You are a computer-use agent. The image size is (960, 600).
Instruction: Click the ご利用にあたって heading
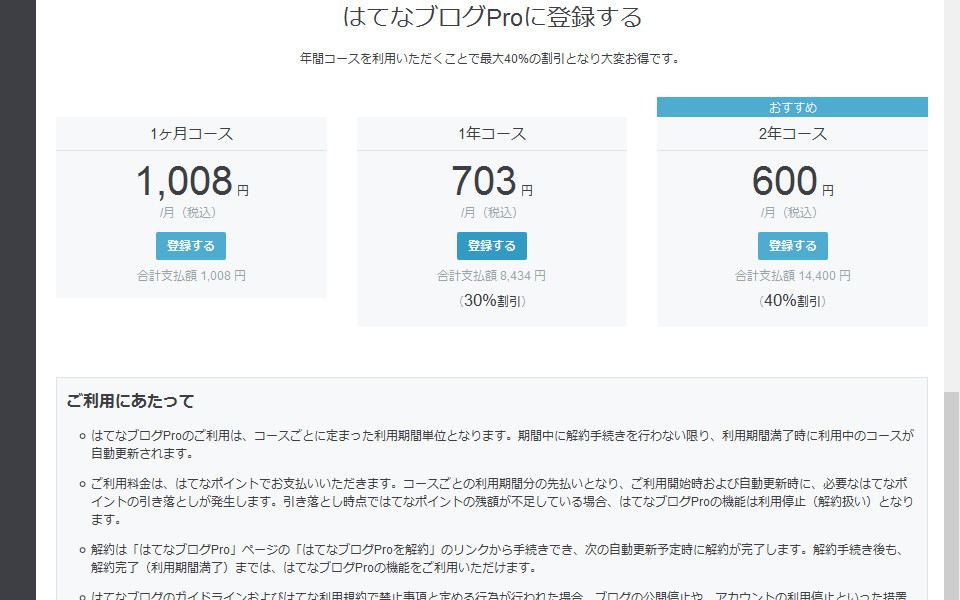point(130,401)
